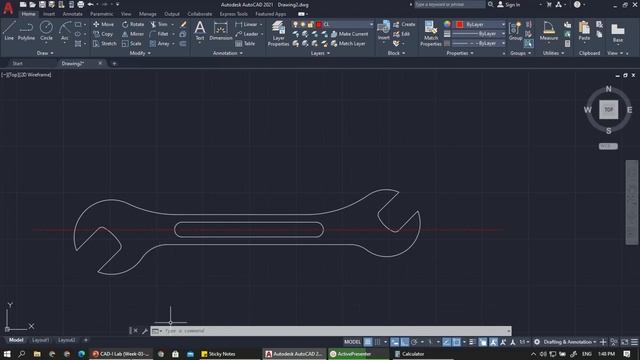Toggle polar tracking in status bar
The image size is (640, 360).
414,342
